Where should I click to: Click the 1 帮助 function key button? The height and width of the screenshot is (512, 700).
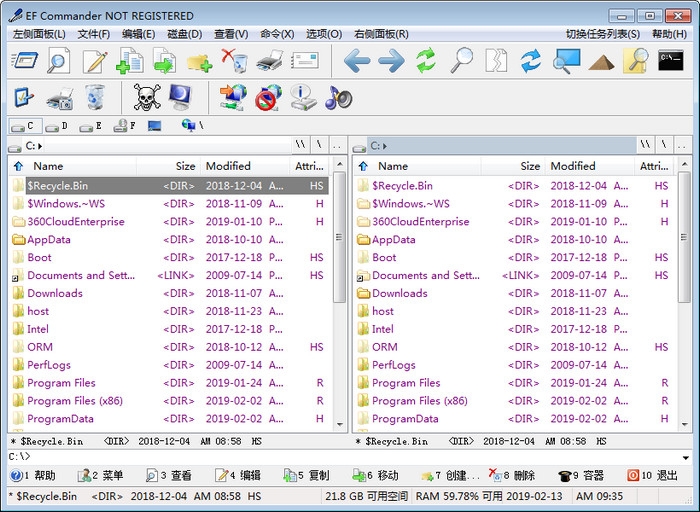pos(33,475)
